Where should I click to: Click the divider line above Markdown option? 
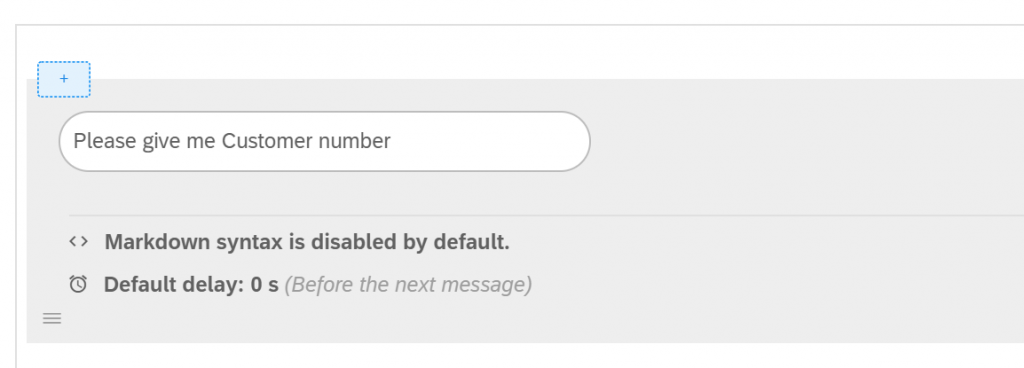coord(546,215)
